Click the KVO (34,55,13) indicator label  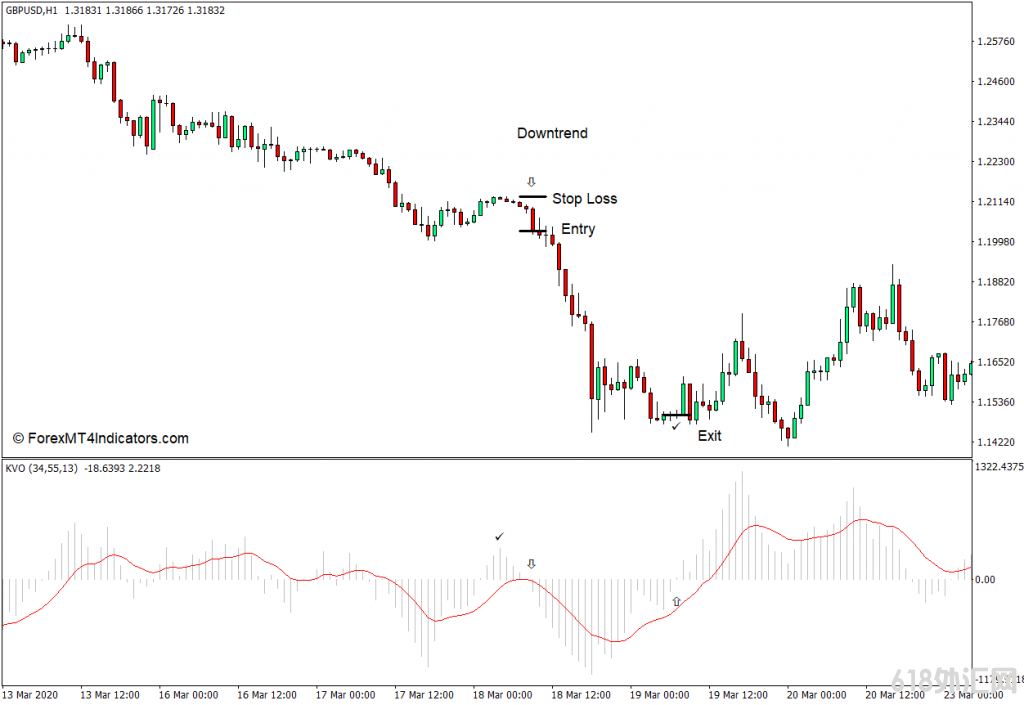pos(41,468)
